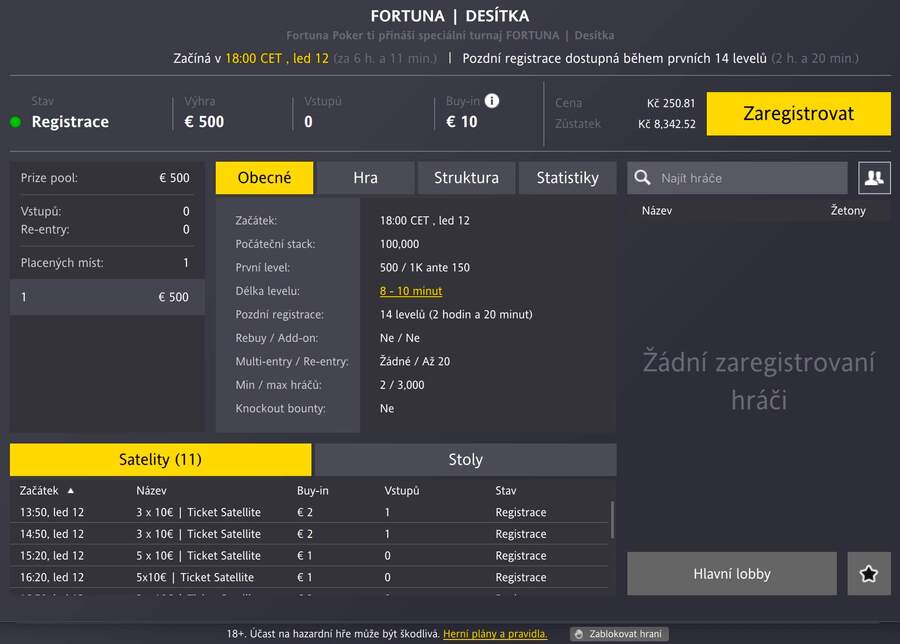
Task: Click Zablokovat hraní button
Action: coord(619,634)
